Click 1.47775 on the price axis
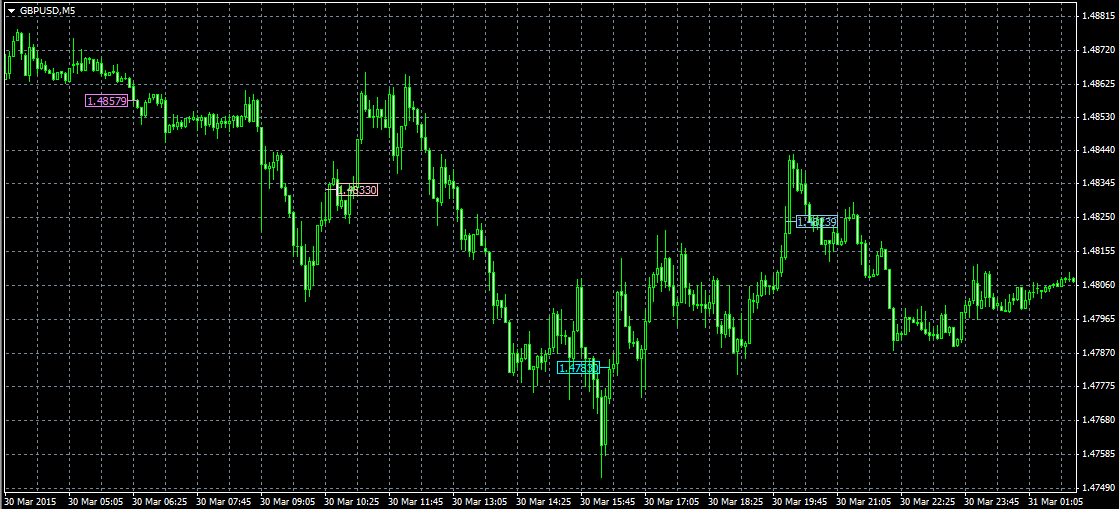The height and width of the screenshot is (509, 1120). (x=1099, y=386)
